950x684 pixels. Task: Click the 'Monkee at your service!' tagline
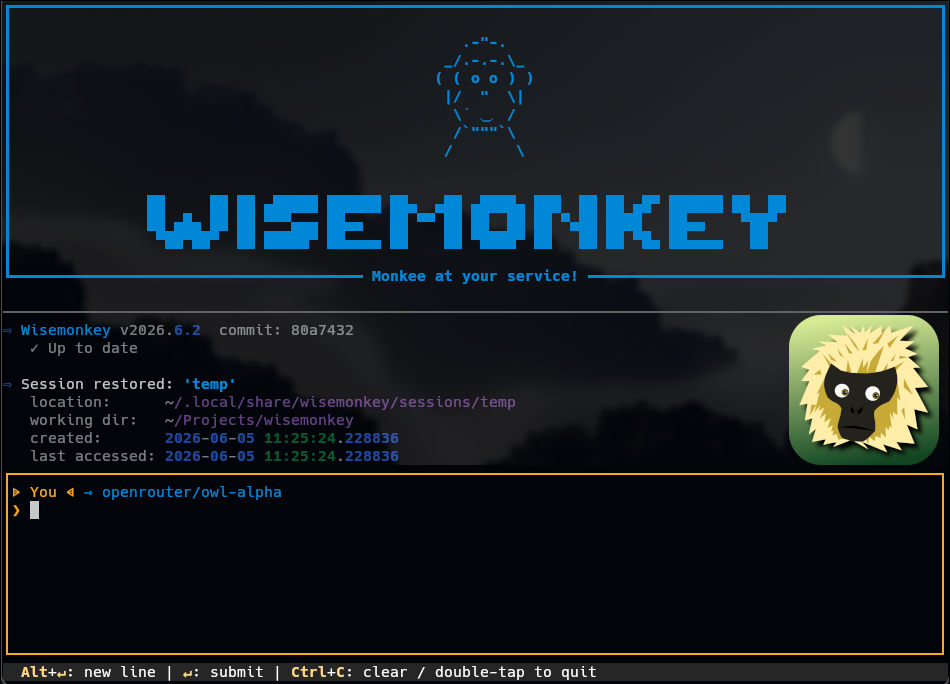click(474, 276)
